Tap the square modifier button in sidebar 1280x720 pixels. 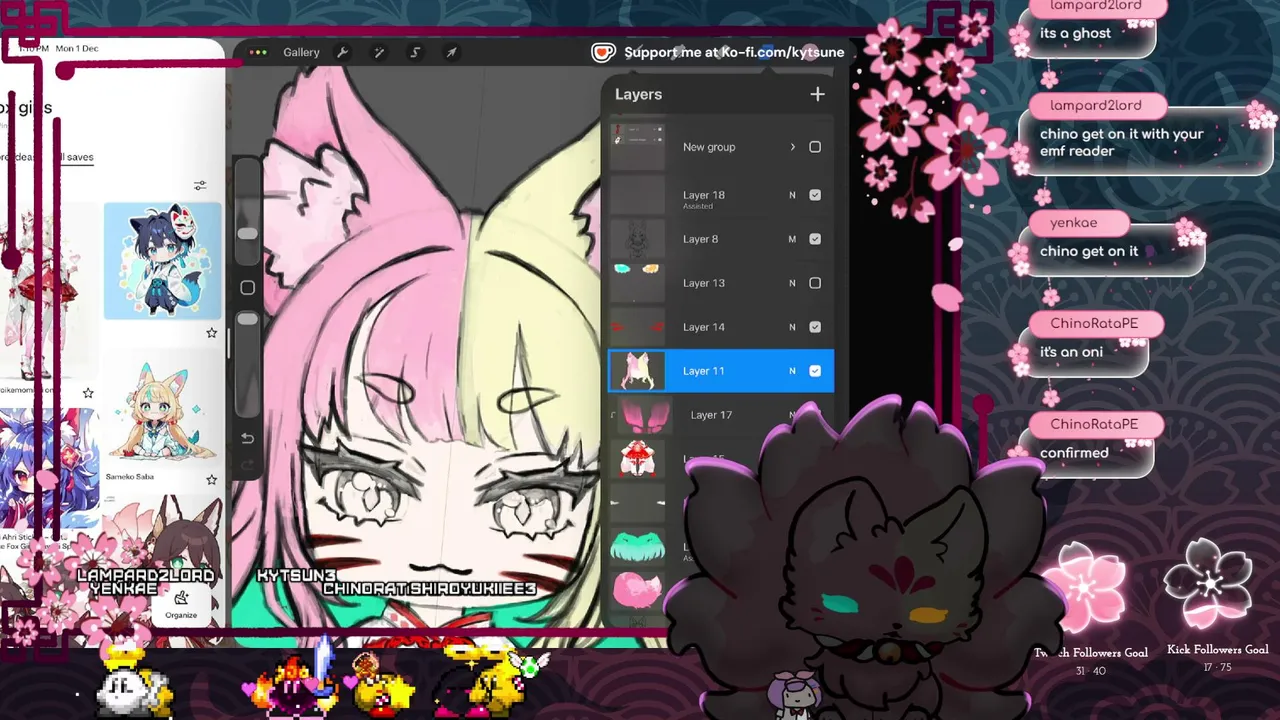click(247, 288)
